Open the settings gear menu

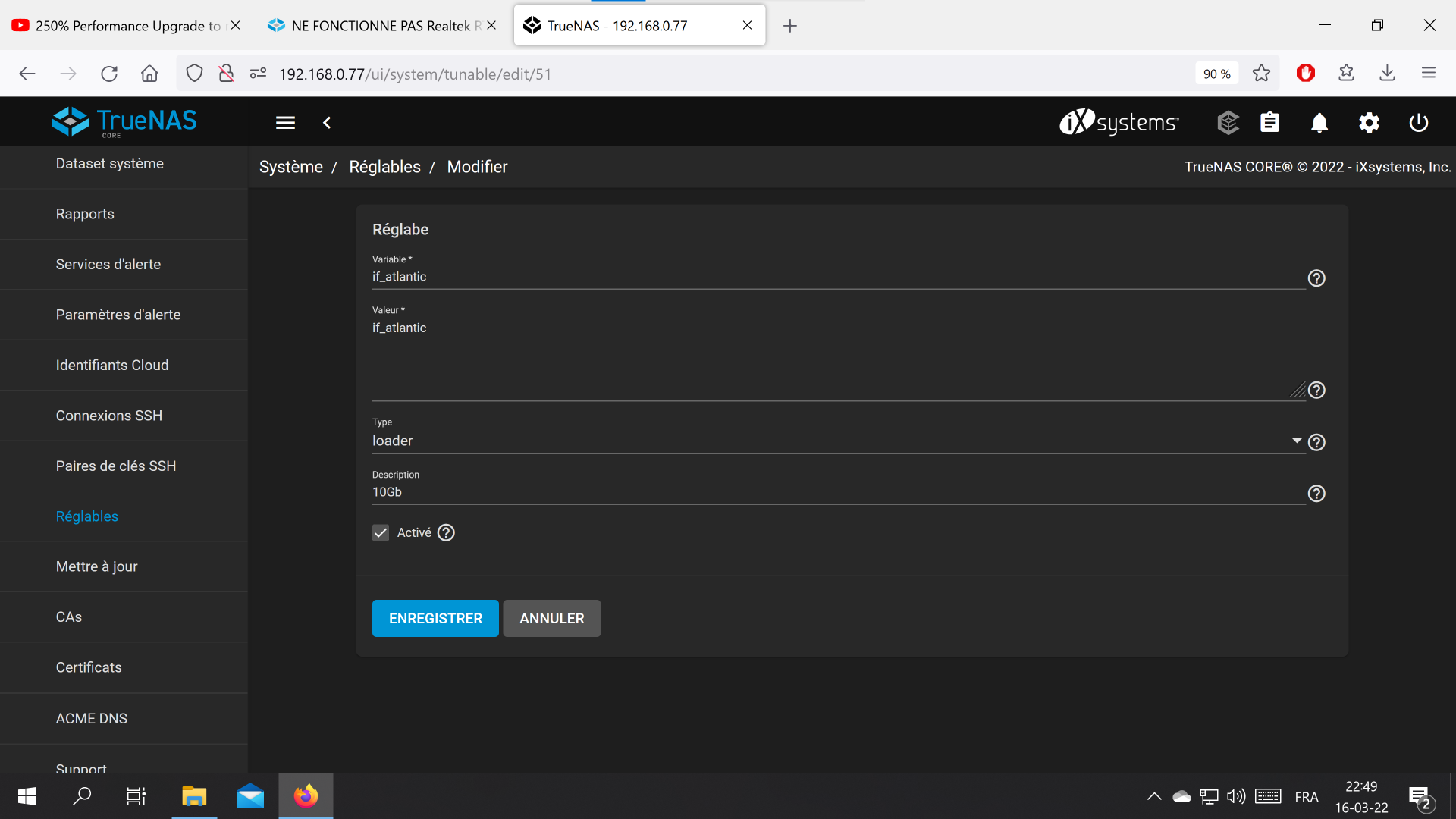(1369, 122)
